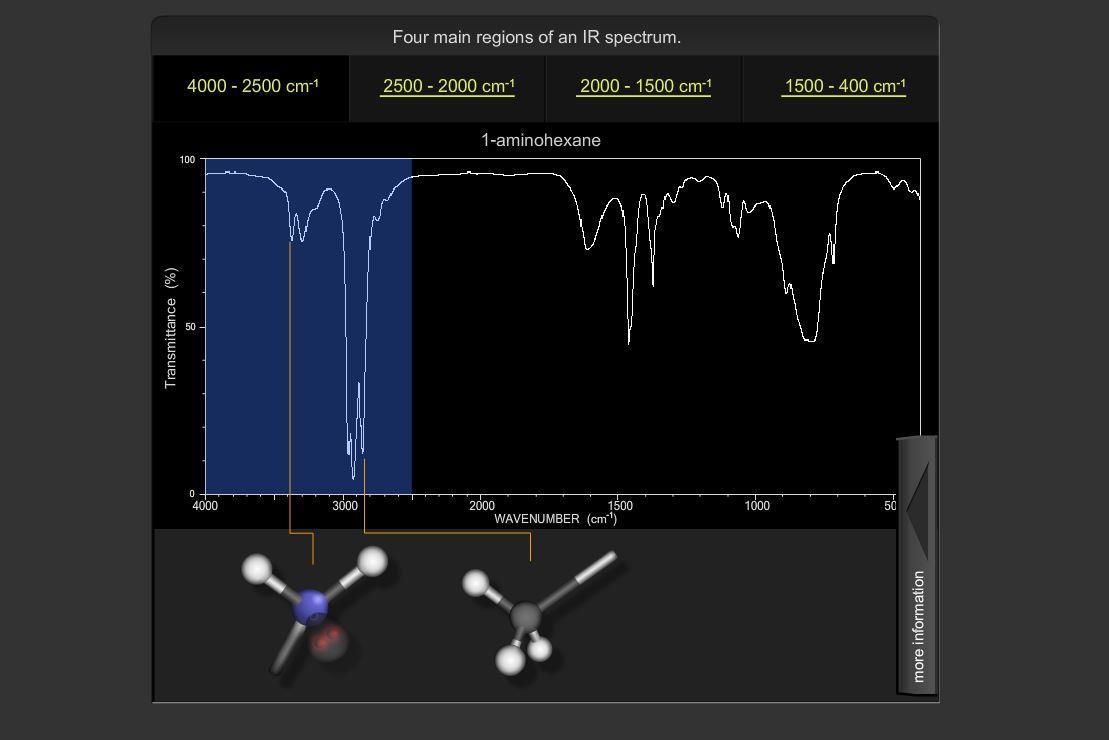1109x740 pixels.
Task: Select a white hydrogen atom on the amine model
Action: click(x=258, y=570)
